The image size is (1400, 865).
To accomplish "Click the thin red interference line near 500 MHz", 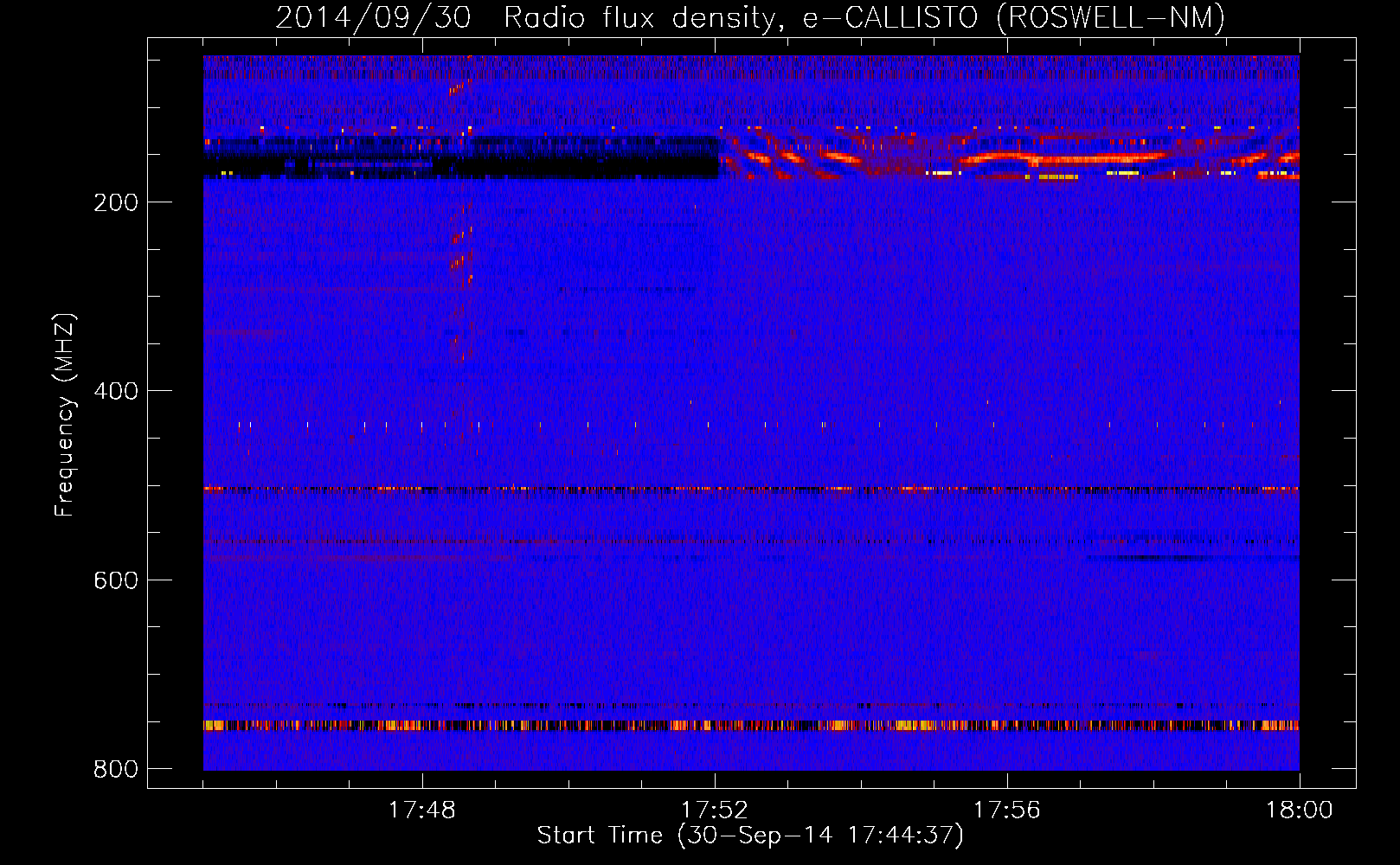I will 751,489.
